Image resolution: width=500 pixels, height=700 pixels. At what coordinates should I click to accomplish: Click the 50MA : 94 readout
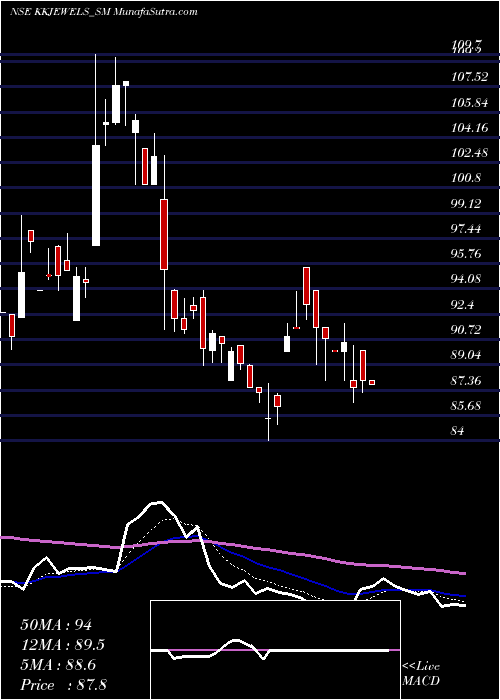click(56, 625)
